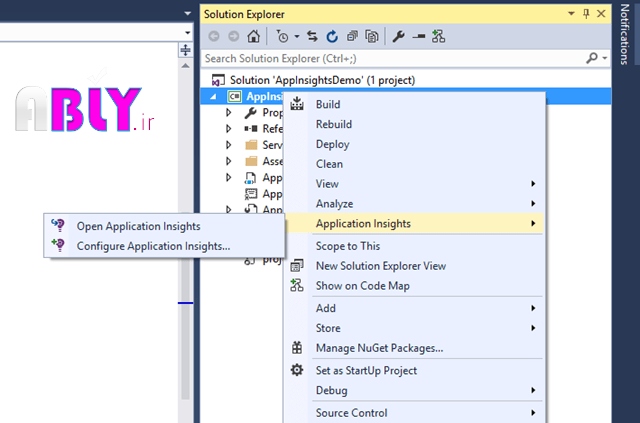This screenshot has height=423, width=640.
Task: Open the Application Insights submenu
Action: pyautogui.click(x=415, y=223)
